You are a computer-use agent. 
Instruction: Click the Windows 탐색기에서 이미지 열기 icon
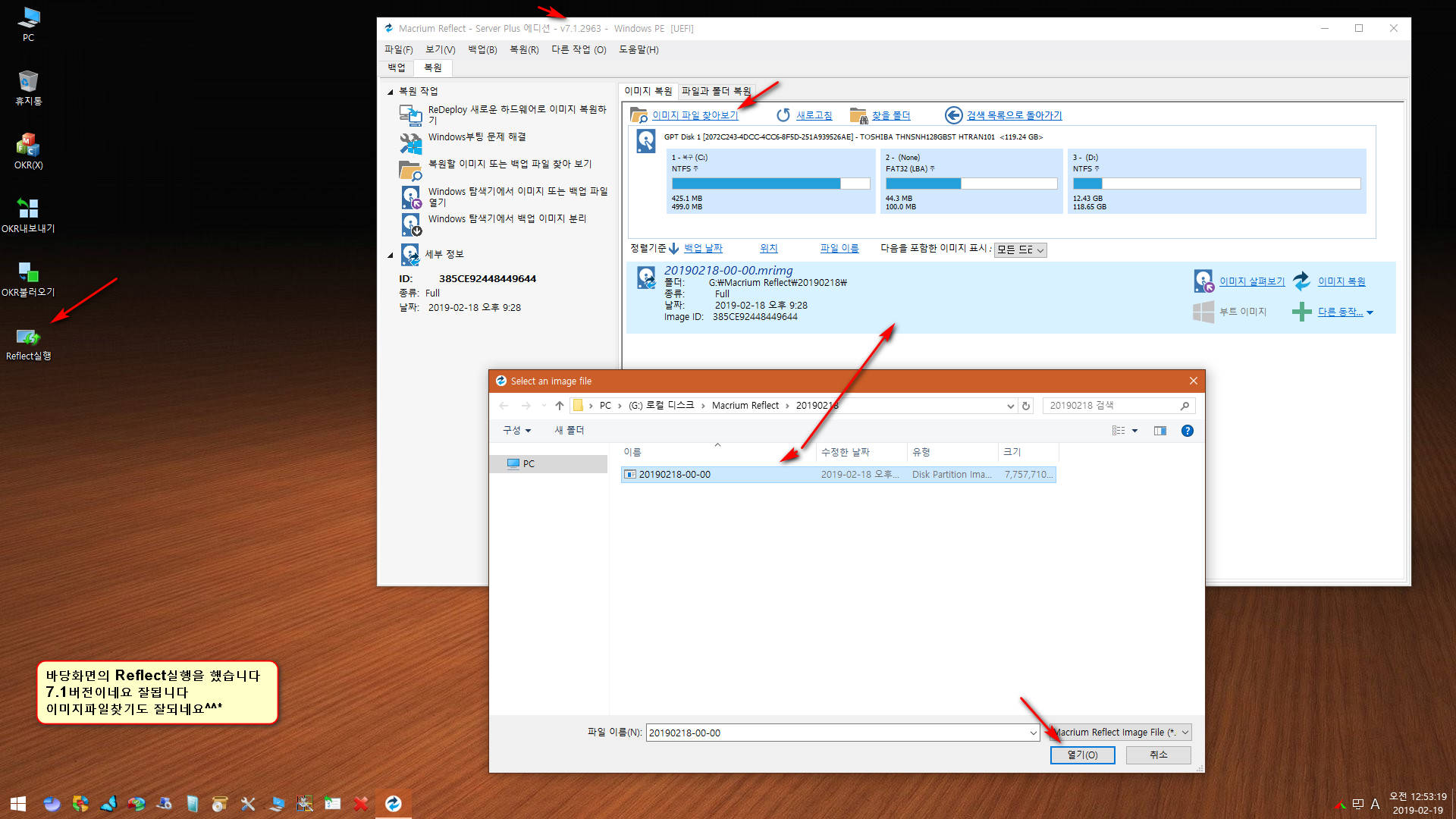tap(410, 197)
